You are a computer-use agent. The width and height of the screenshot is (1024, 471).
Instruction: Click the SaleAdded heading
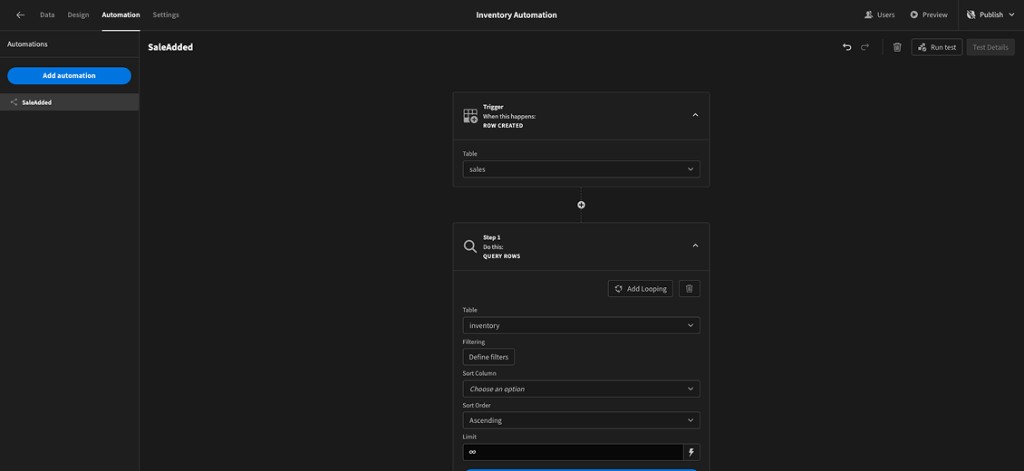point(170,47)
